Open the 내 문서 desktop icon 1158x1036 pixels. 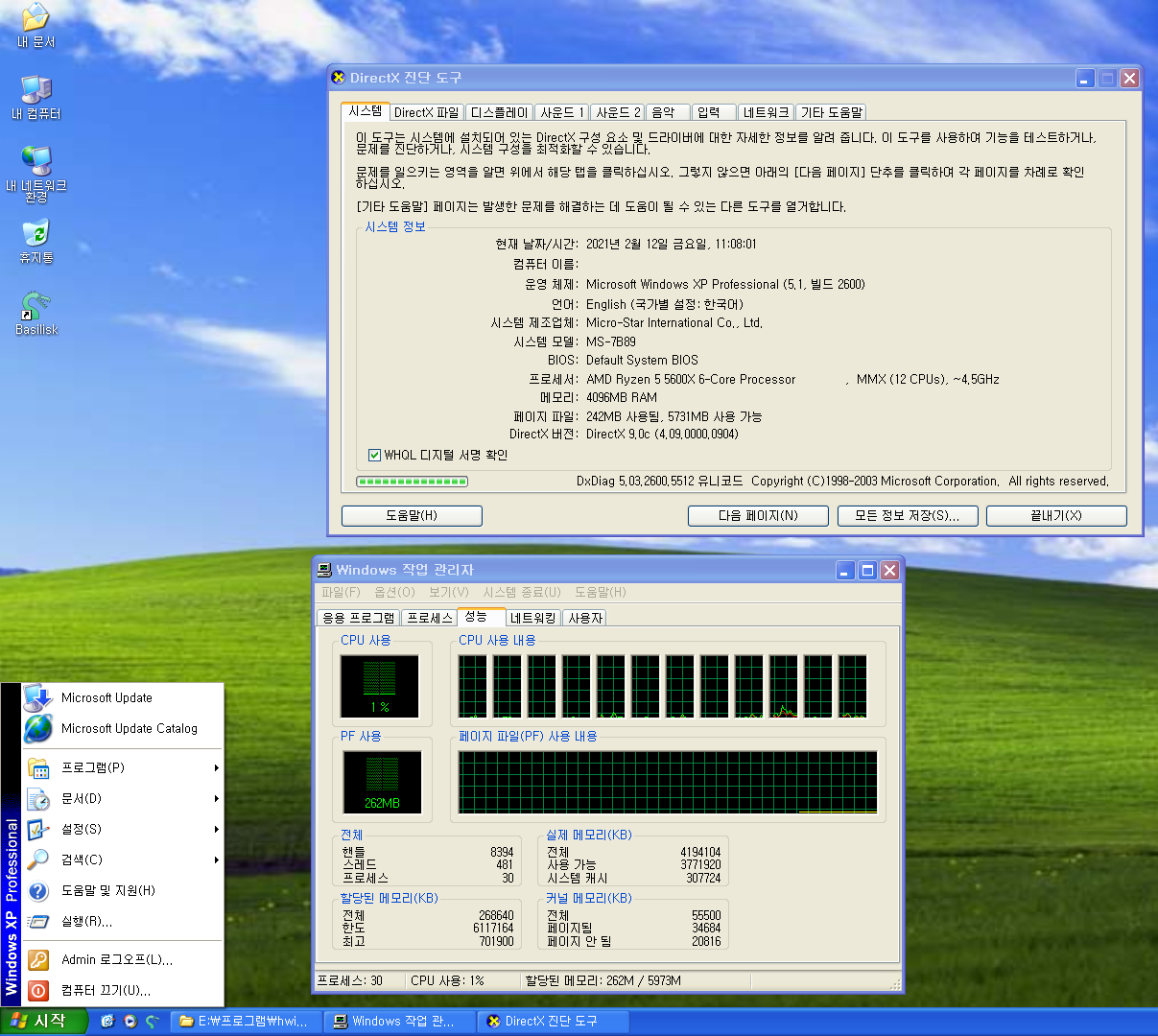pyautogui.click(x=36, y=26)
